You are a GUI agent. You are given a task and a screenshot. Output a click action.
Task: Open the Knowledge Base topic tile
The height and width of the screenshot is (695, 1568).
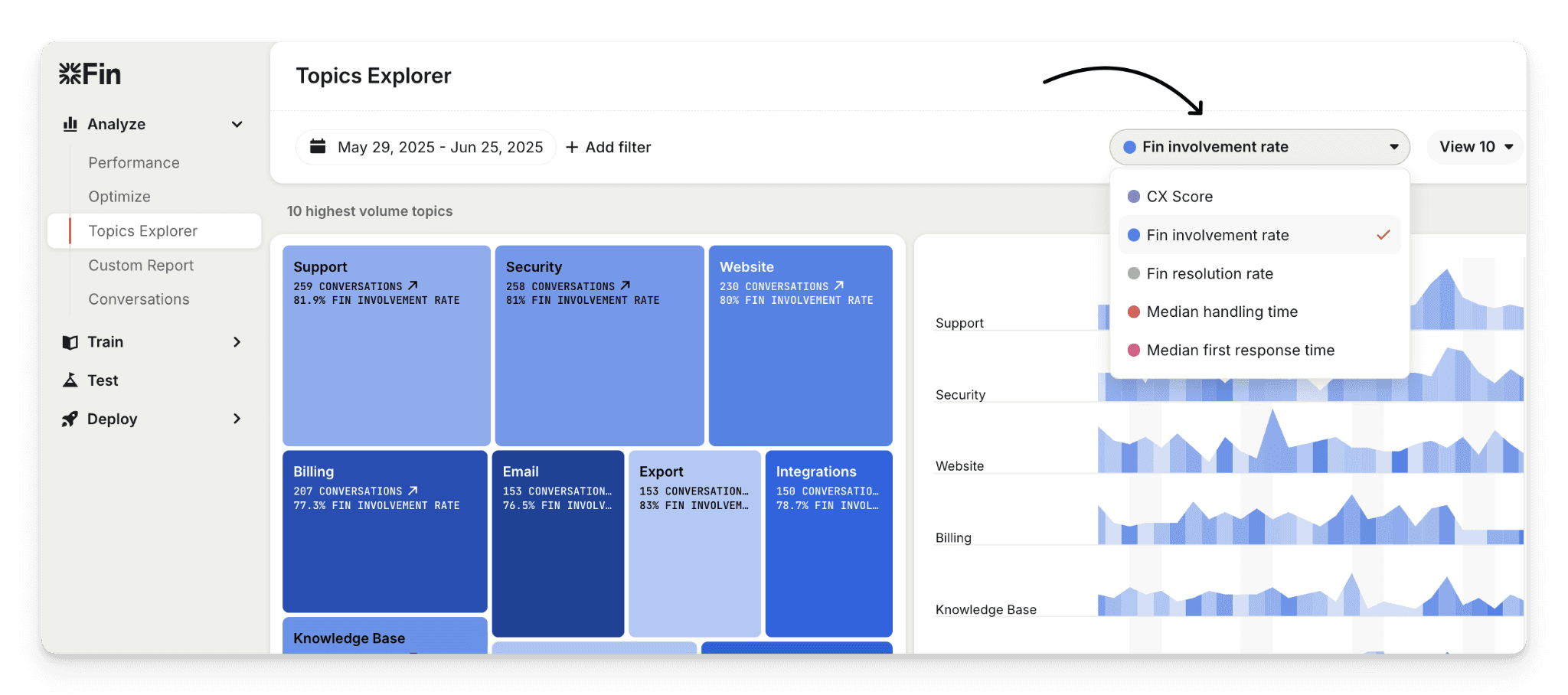click(385, 636)
